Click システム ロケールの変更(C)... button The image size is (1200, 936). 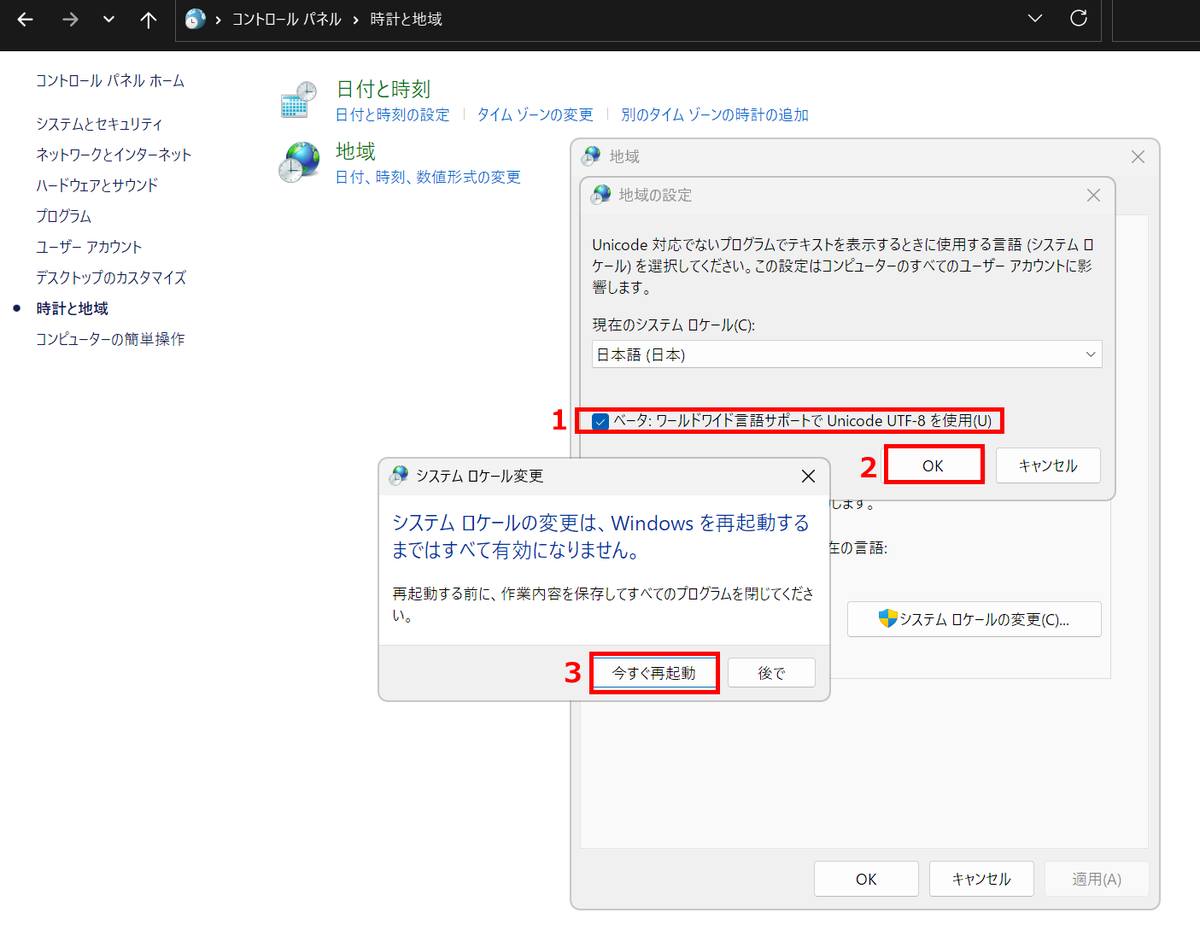pos(974,619)
